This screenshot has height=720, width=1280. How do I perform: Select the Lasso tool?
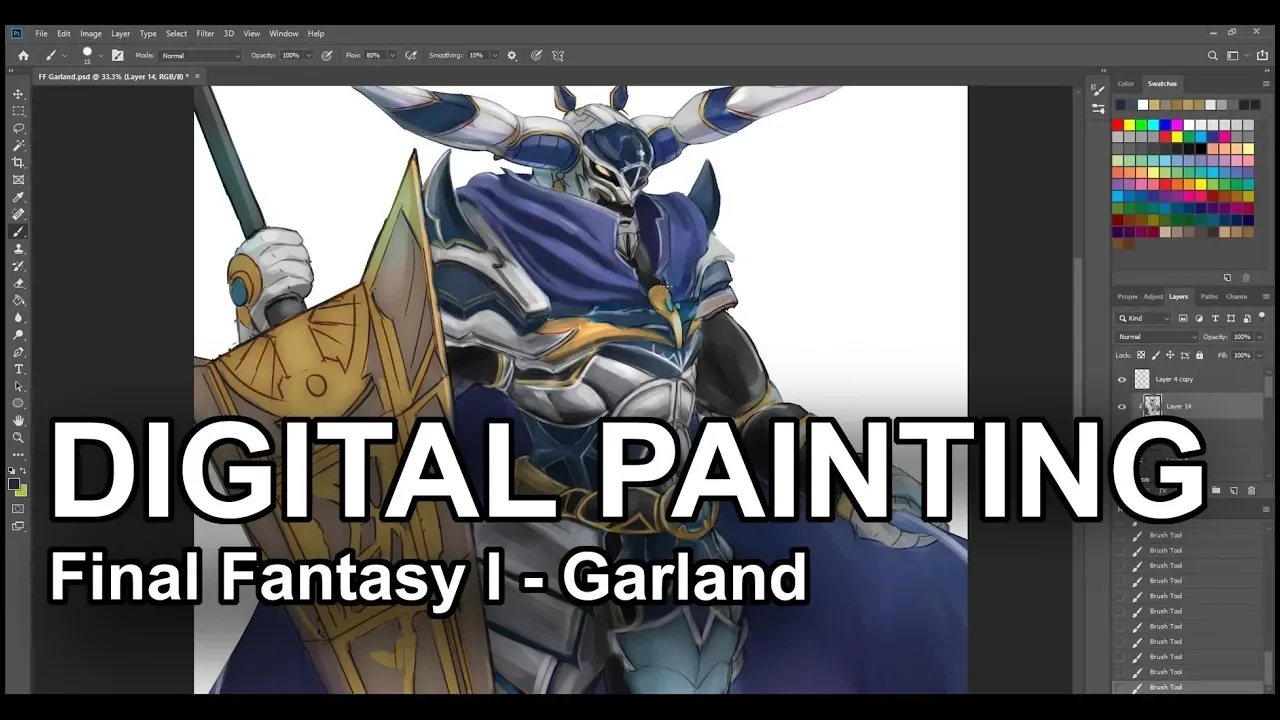click(18, 128)
